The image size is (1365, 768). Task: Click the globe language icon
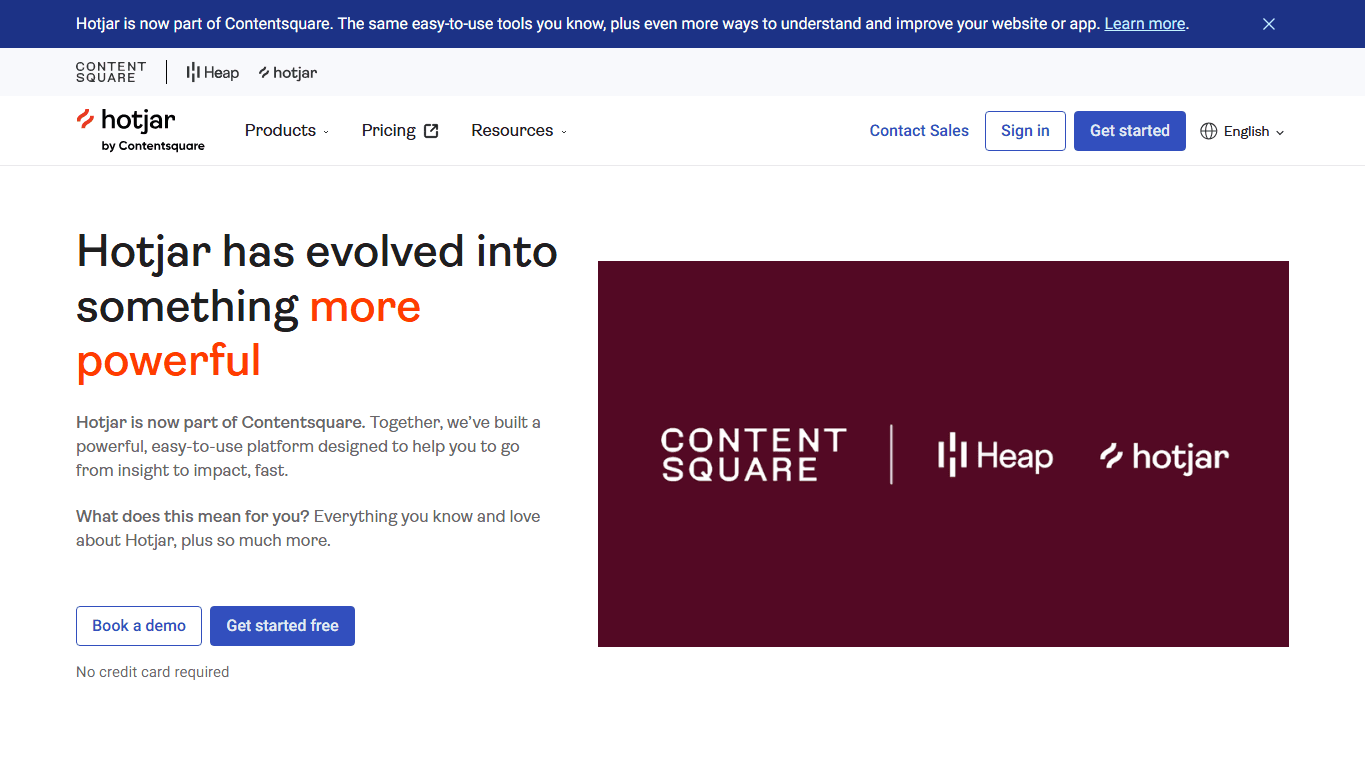click(1209, 131)
